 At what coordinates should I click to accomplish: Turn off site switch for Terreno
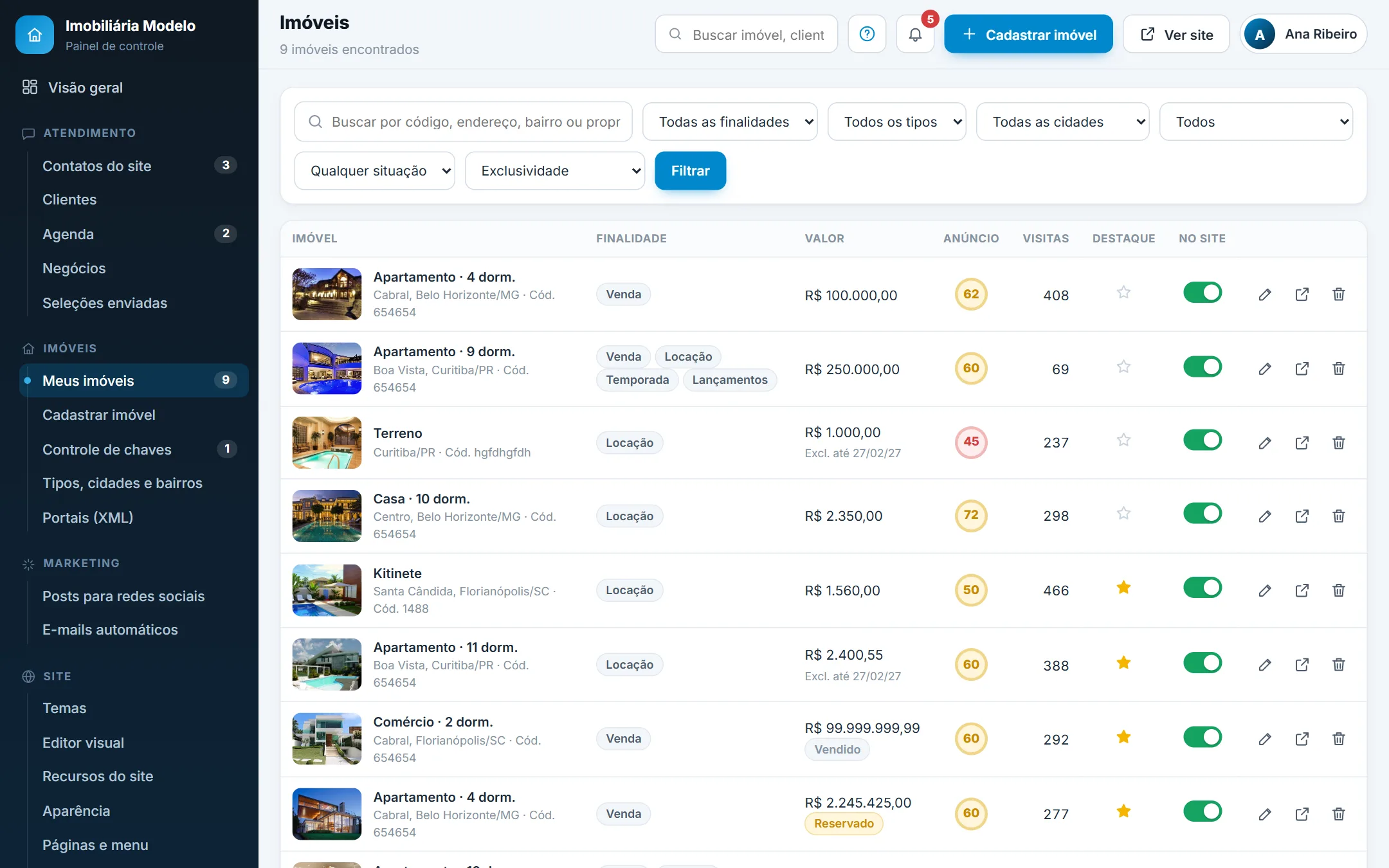(x=1203, y=440)
